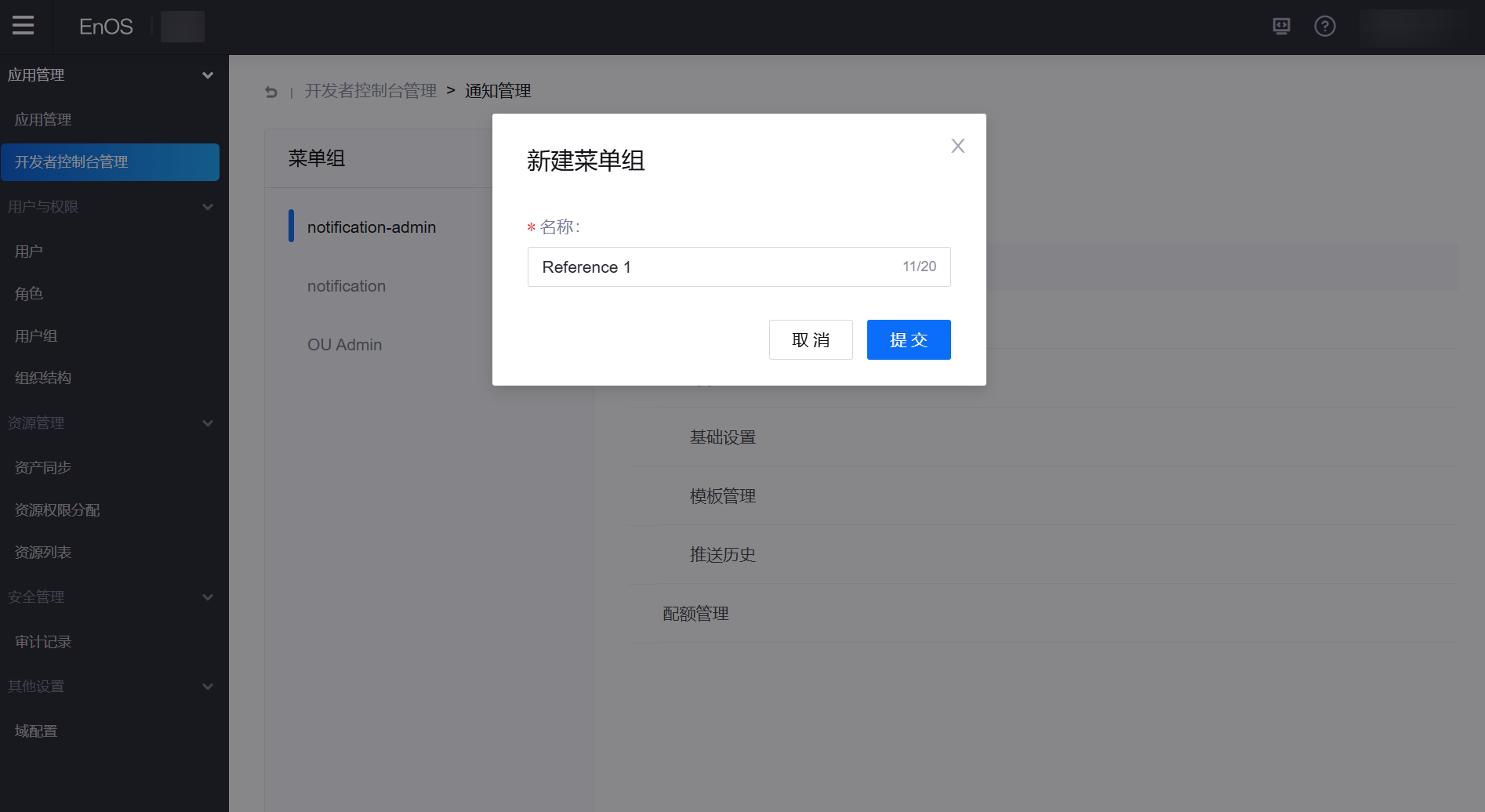Click the help question mark icon
Image resolution: width=1485 pixels, height=812 pixels.
tap(1325, 26)
